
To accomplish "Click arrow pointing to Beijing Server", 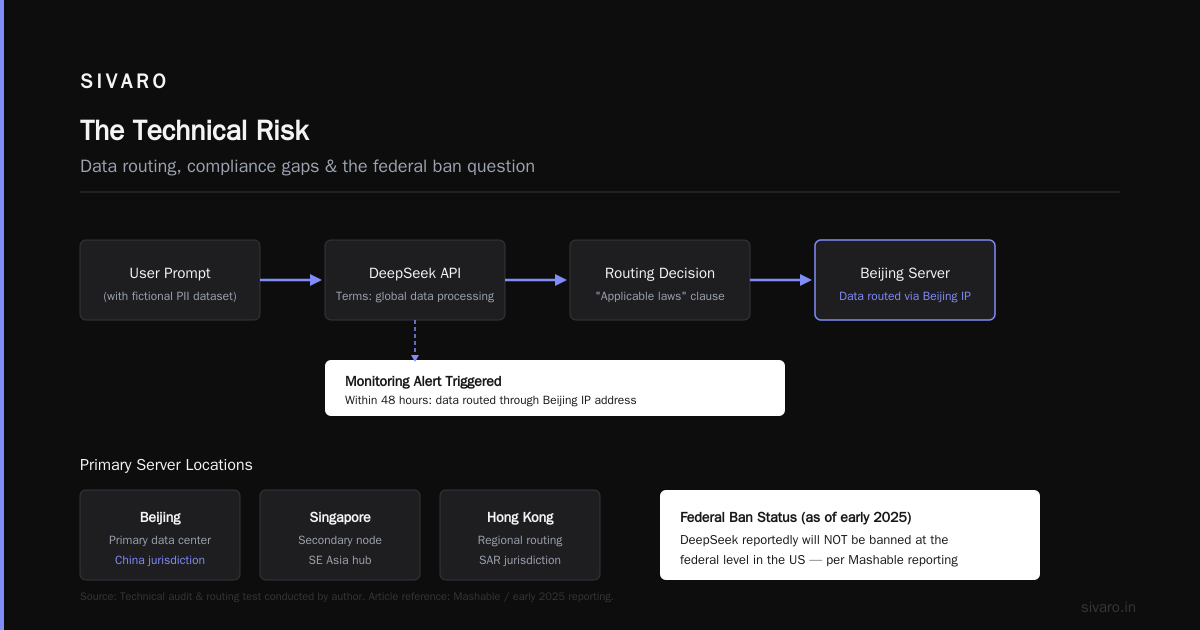I will tap(782, 280).
